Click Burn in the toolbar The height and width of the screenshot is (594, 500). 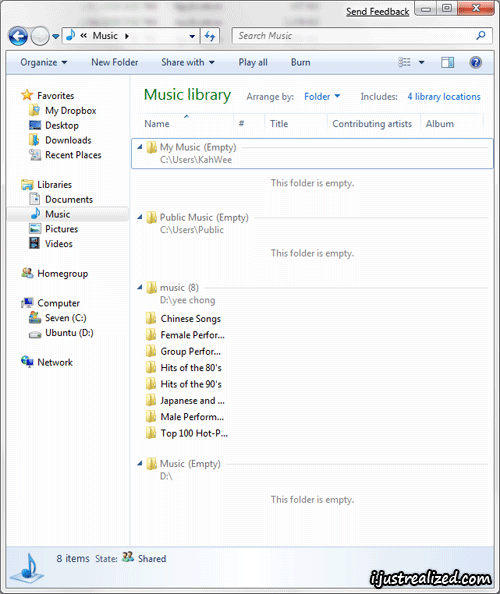point(301,63)
